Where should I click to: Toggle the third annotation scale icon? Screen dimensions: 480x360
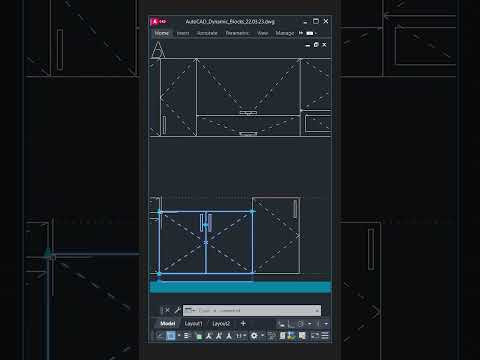tap(229, 336)
